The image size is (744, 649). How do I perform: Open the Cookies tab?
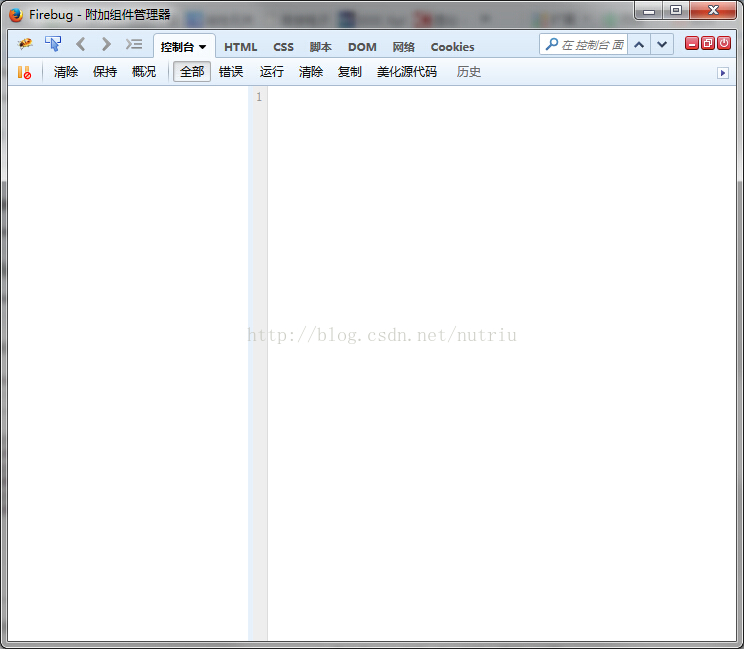pos(452,47)
